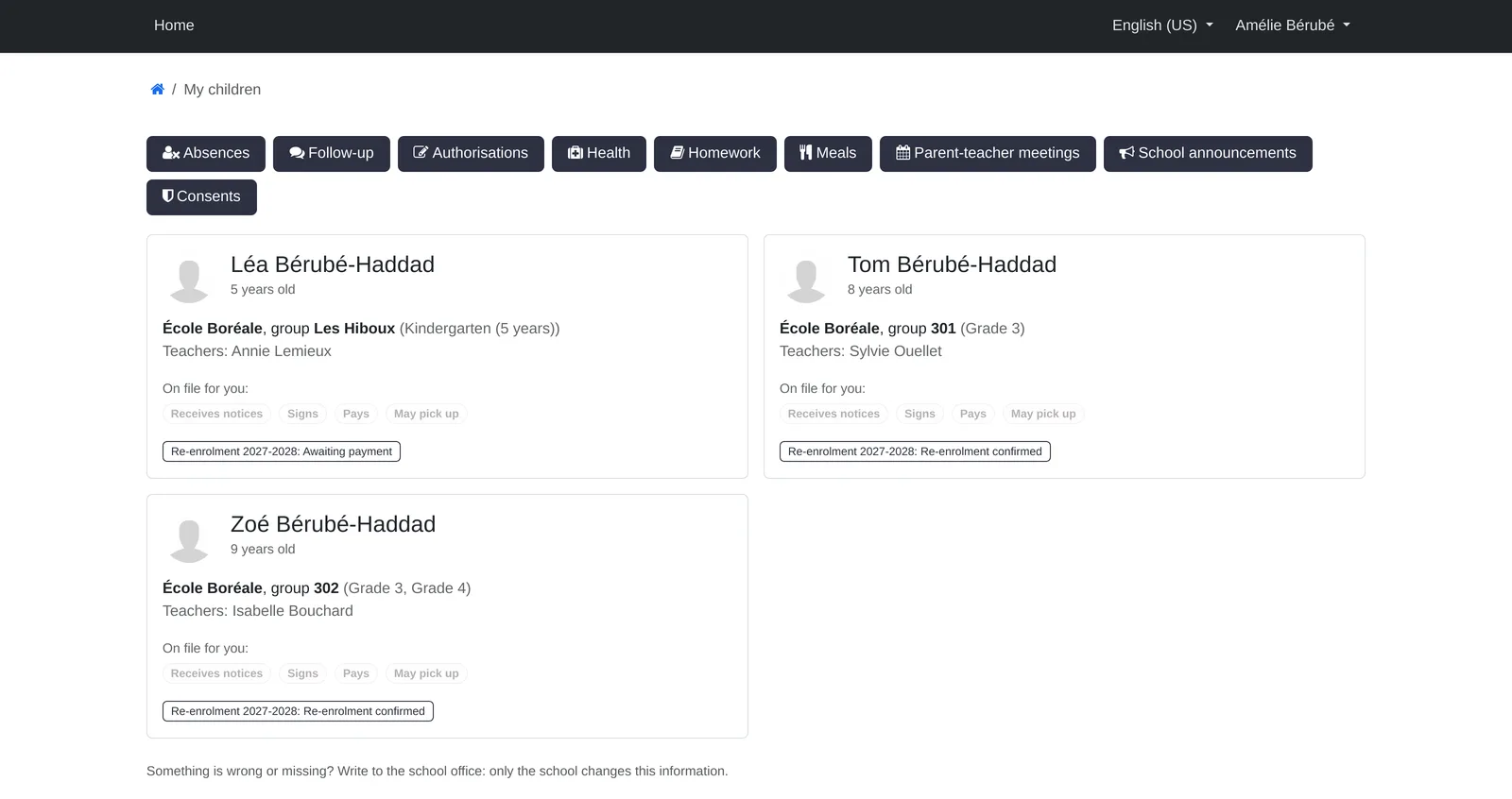Click Léa's Pays tag
1512x799 pixels.
(x=356, y=414)
